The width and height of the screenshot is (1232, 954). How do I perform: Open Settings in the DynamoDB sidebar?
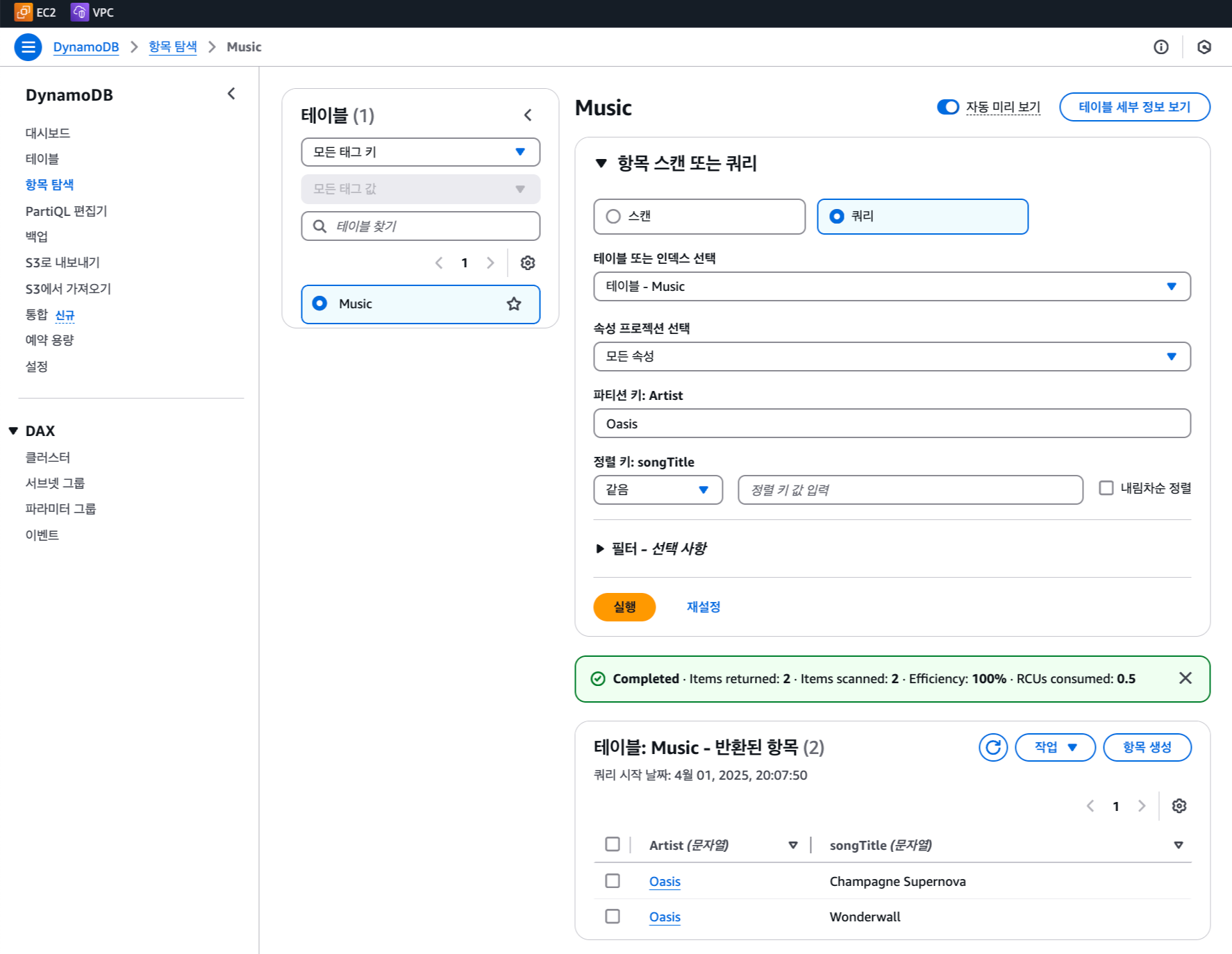(x=37, y=367)
